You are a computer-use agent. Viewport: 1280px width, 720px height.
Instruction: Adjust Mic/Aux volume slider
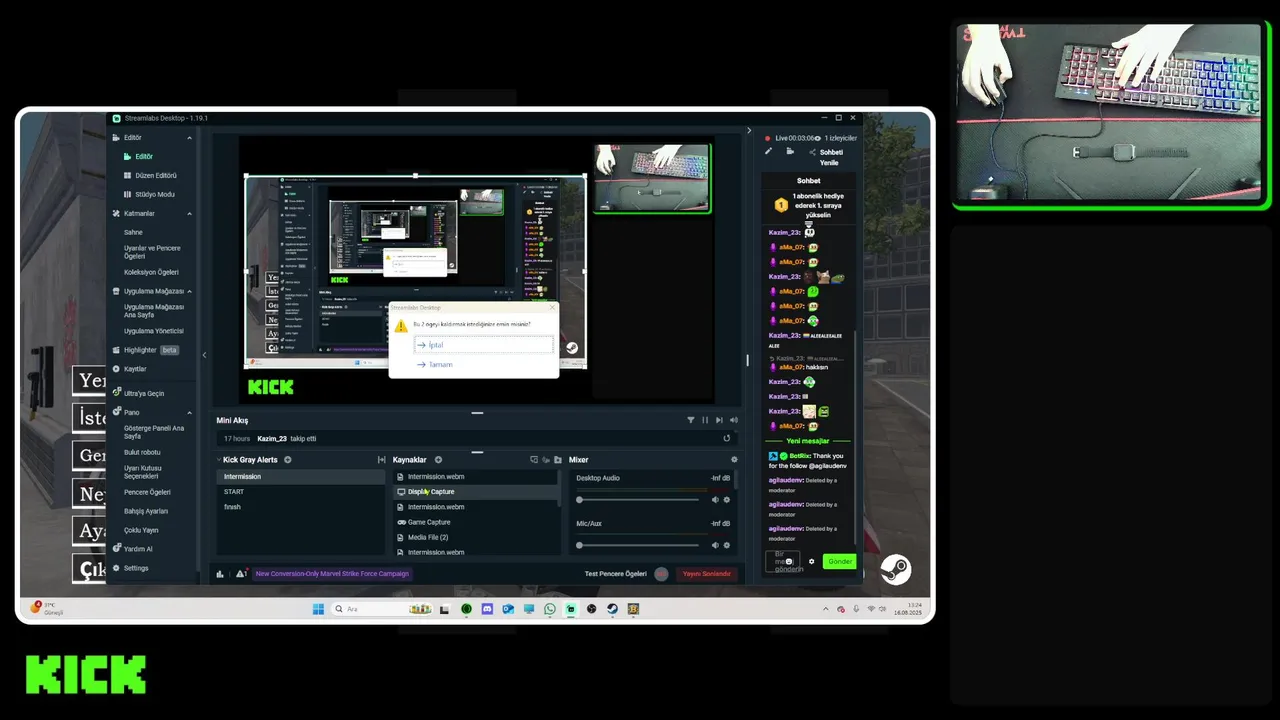point(638,545)
